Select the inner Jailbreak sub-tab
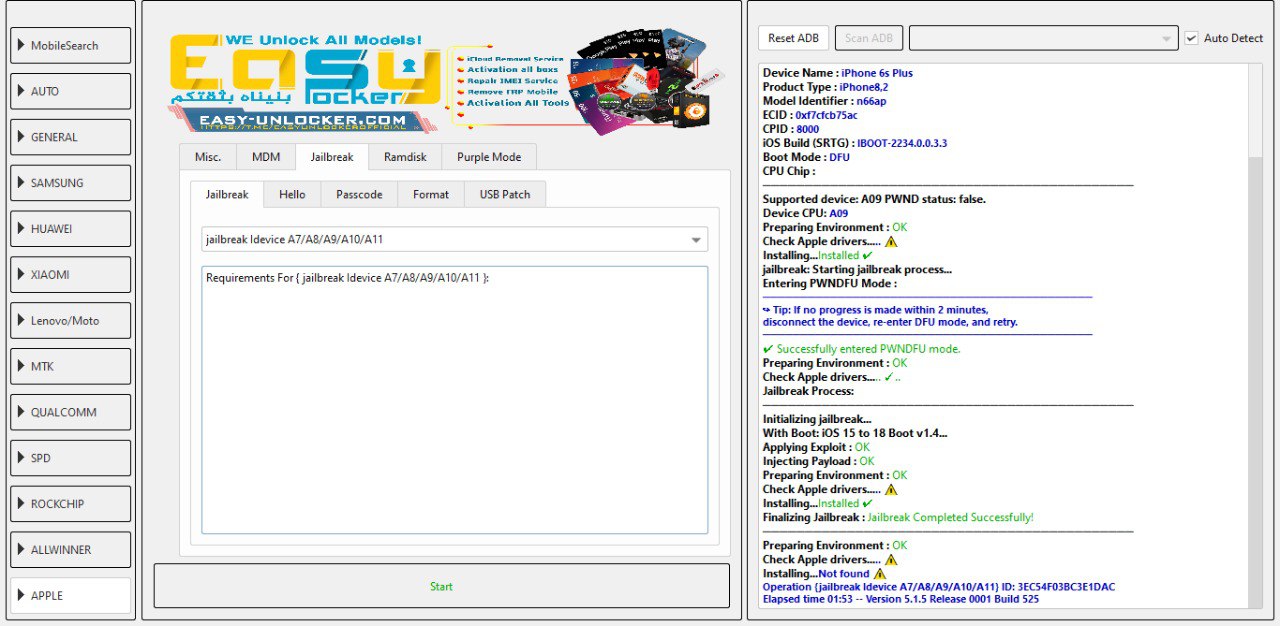This screenshot has height=626, width=1280. pyautogui.click(x=227, y=194)
